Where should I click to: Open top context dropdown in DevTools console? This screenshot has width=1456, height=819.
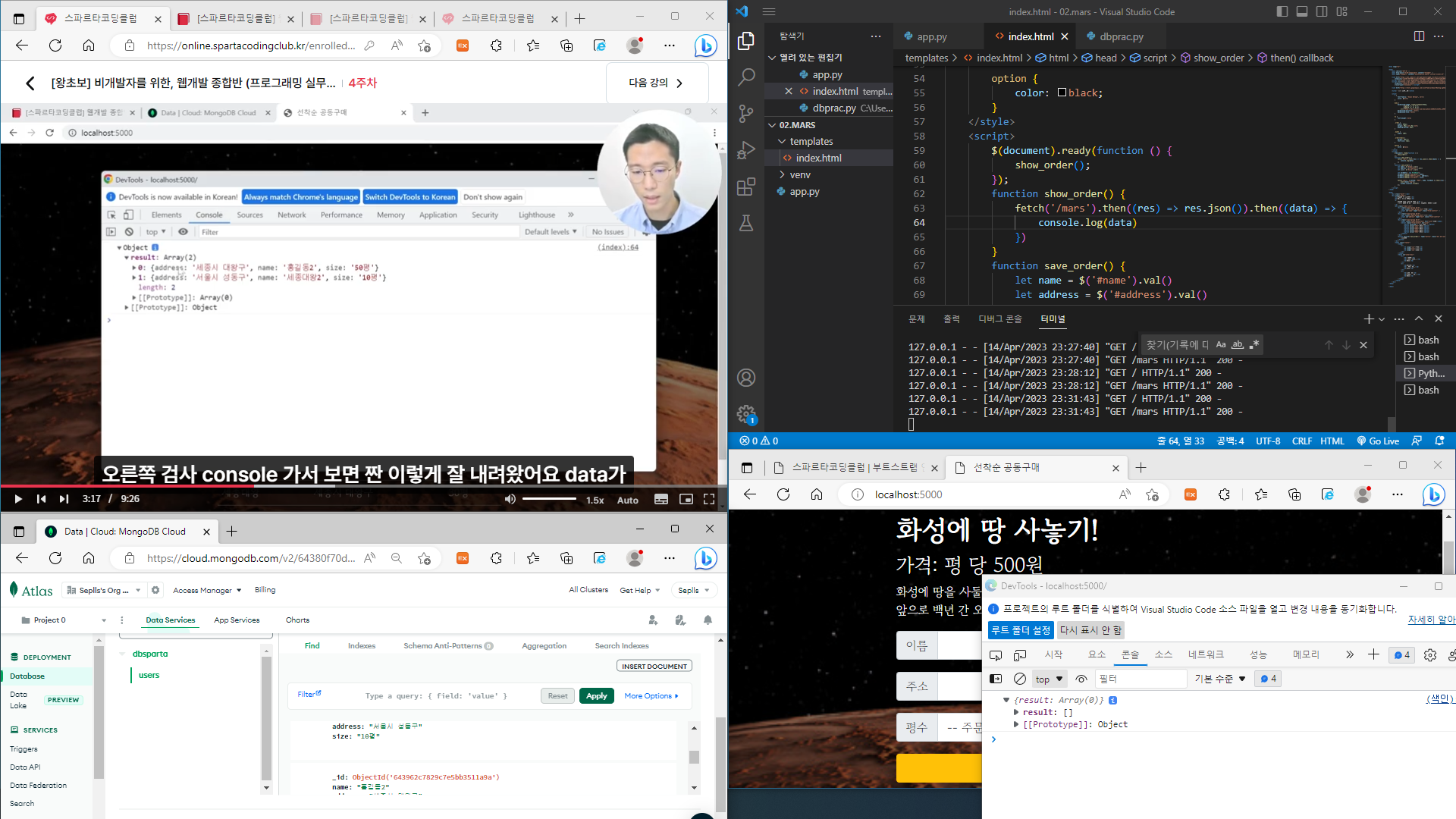(x=1050, y=679)
